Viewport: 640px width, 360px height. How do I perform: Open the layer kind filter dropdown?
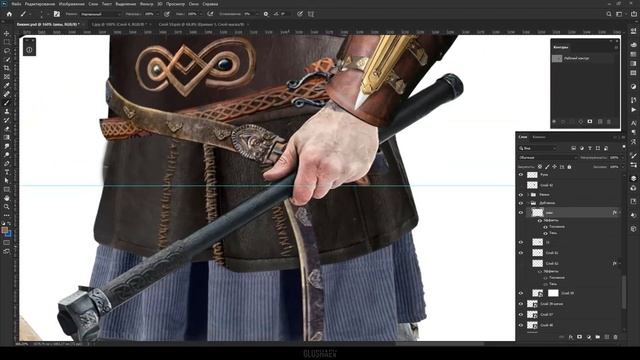pos(538,148)
